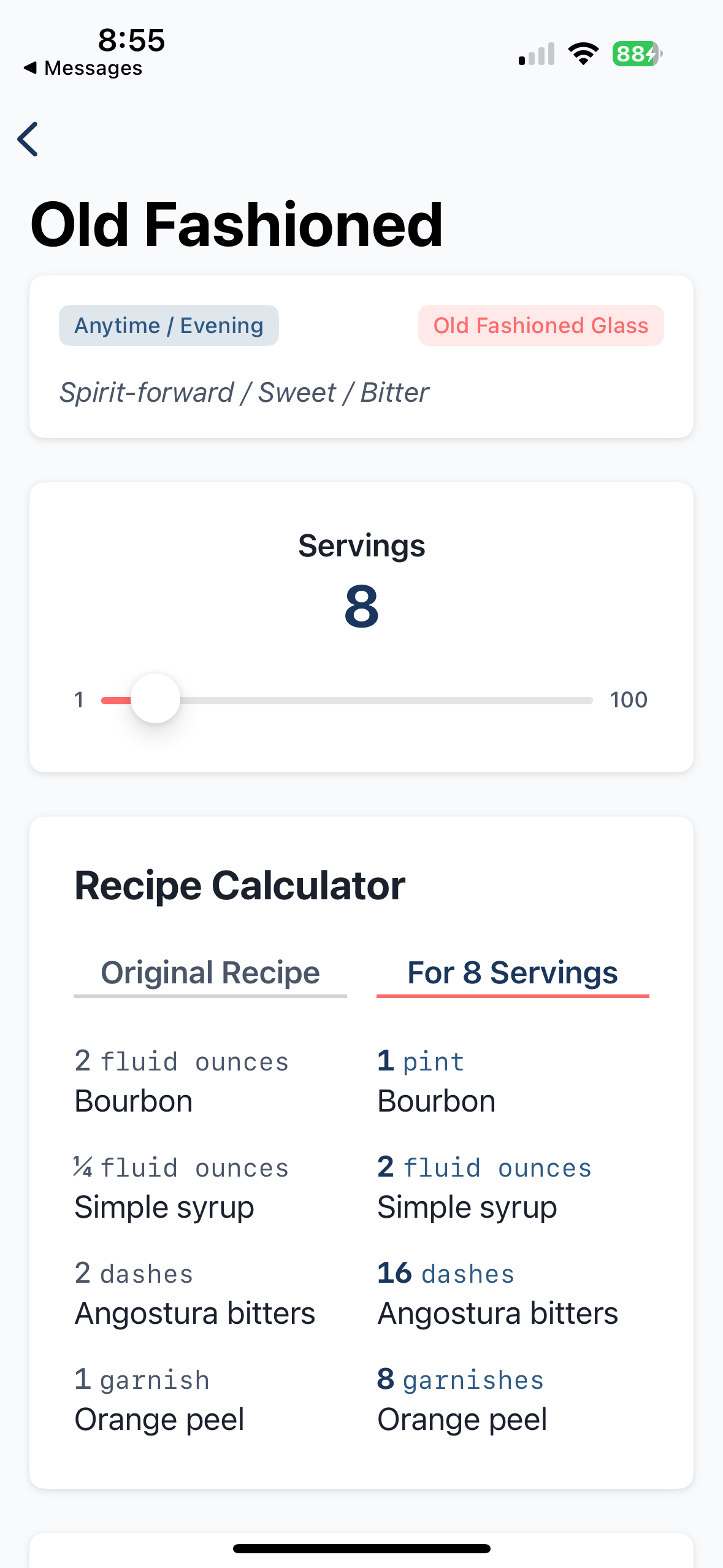Viewport: 723px width, 1568px height.
Task: Click the servings slider thumb
Action: click(156, 699)
